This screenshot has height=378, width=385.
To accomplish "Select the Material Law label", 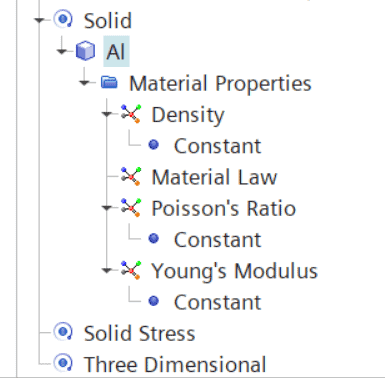I will coord(214,177).
